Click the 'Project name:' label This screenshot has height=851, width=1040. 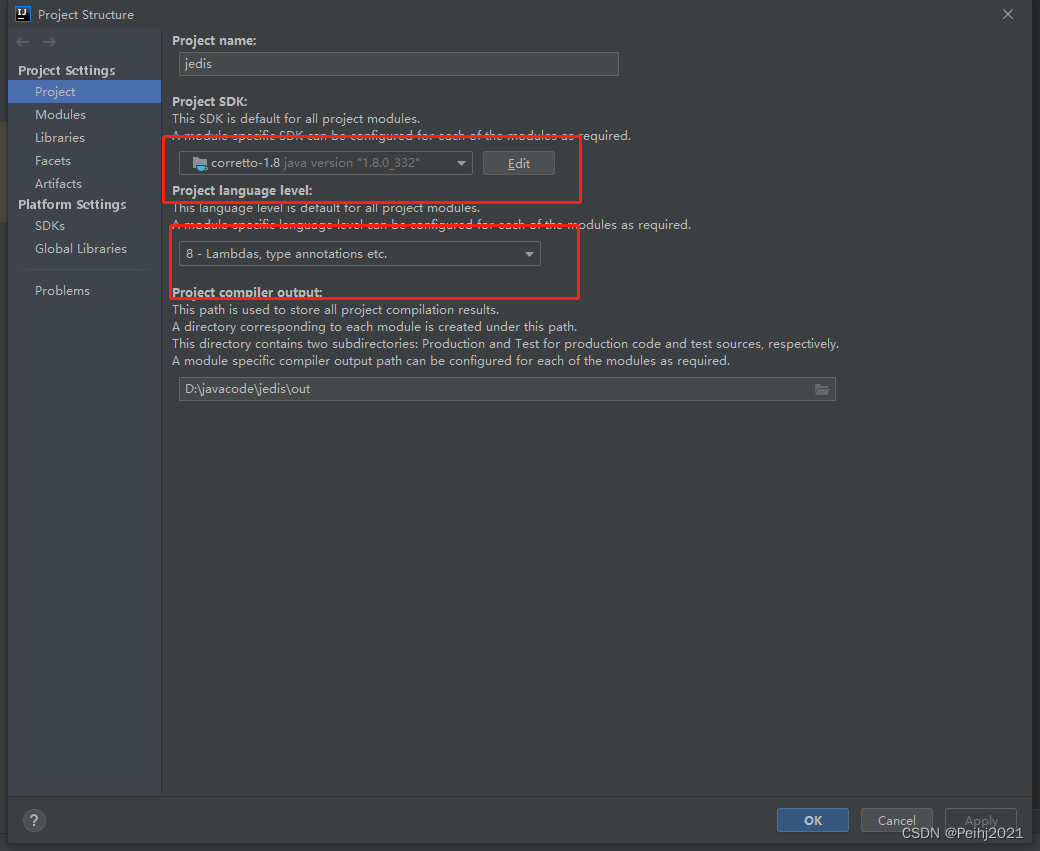coord(214,40)
